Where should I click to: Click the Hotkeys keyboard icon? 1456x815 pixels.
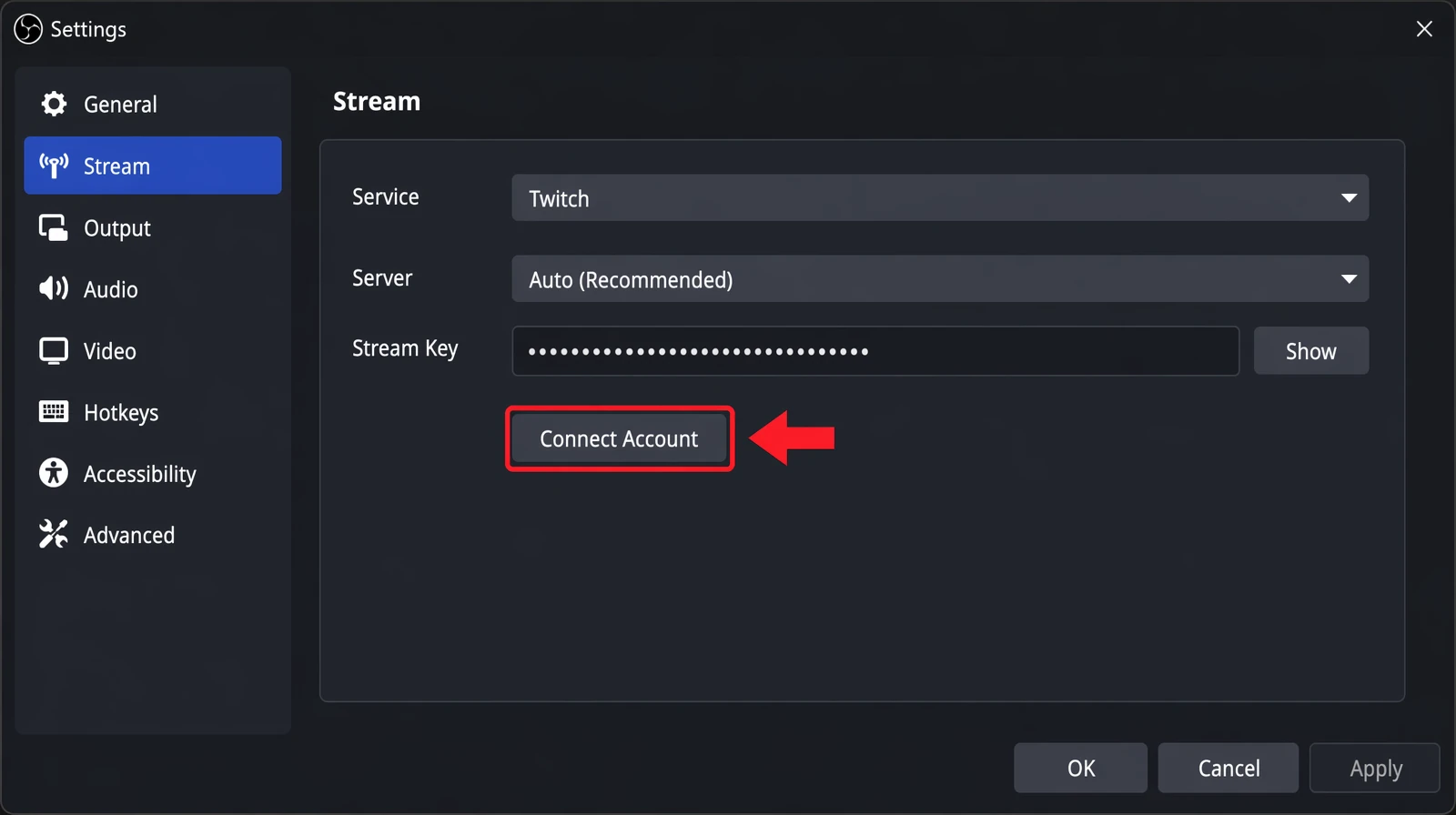click(53, 412)
